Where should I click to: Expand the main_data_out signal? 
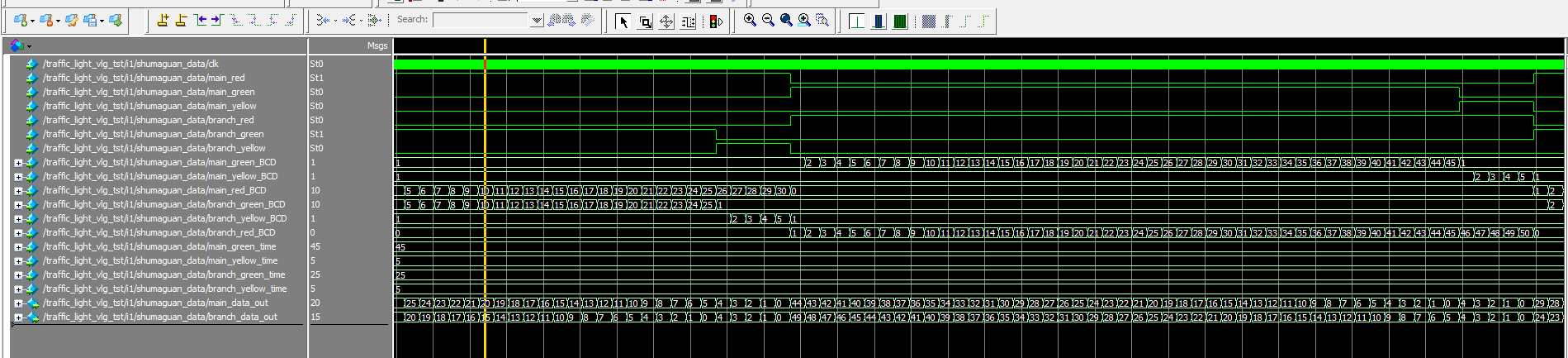18,303
